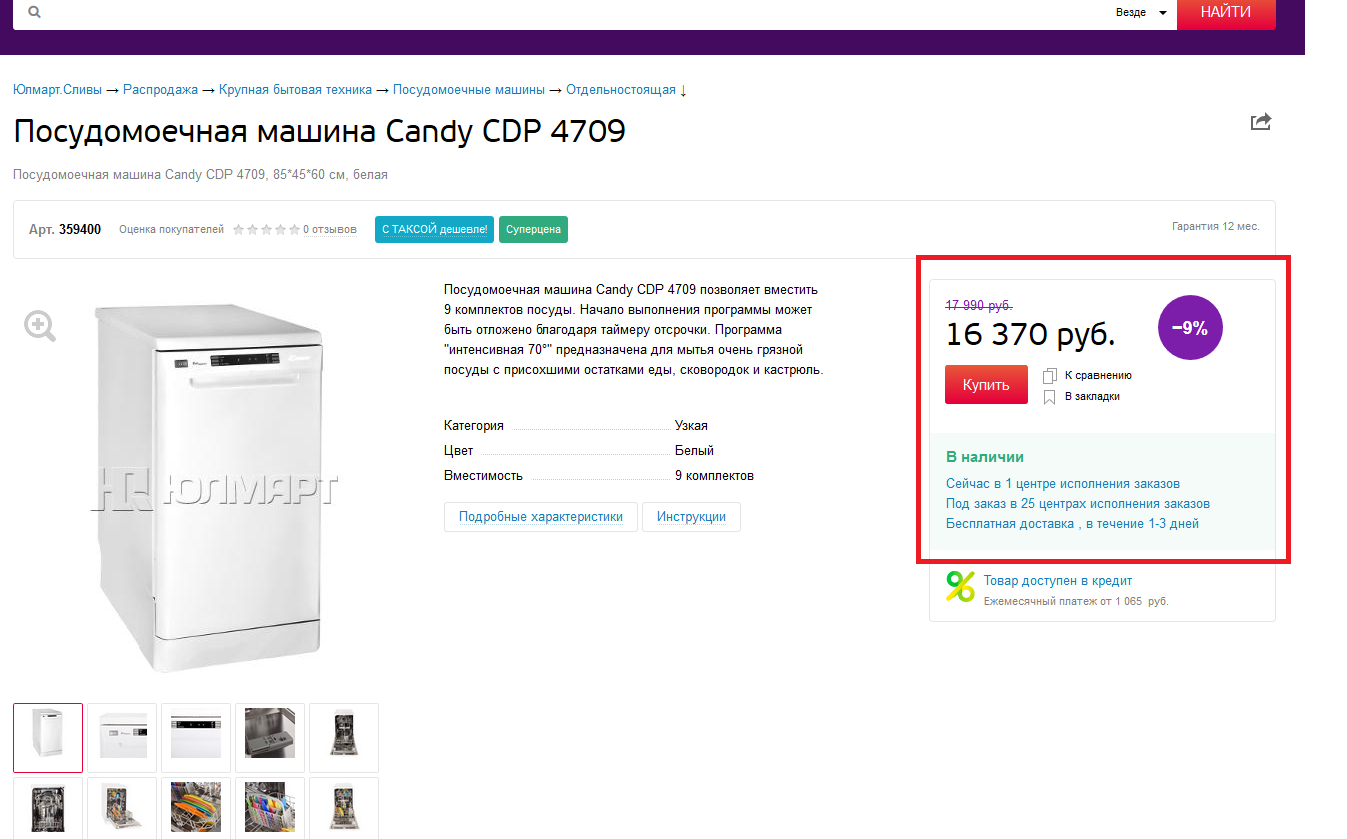The height and width of the screenshot is (839, 1347).
Task: Open «Подробные характеристики»
Action: pyautogui.click(x=540, y=517)
